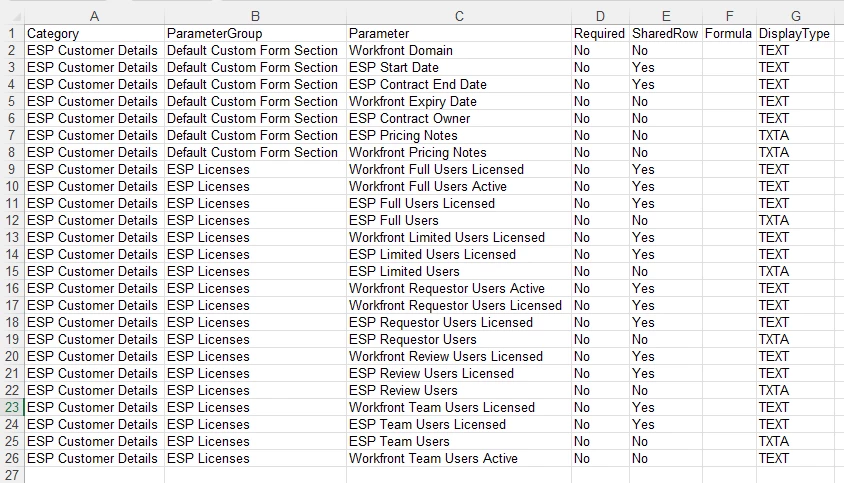This screenshot has width=844, height=483.
Task: Select the ESP Contract End Date cell
Action: pos(459,85)
